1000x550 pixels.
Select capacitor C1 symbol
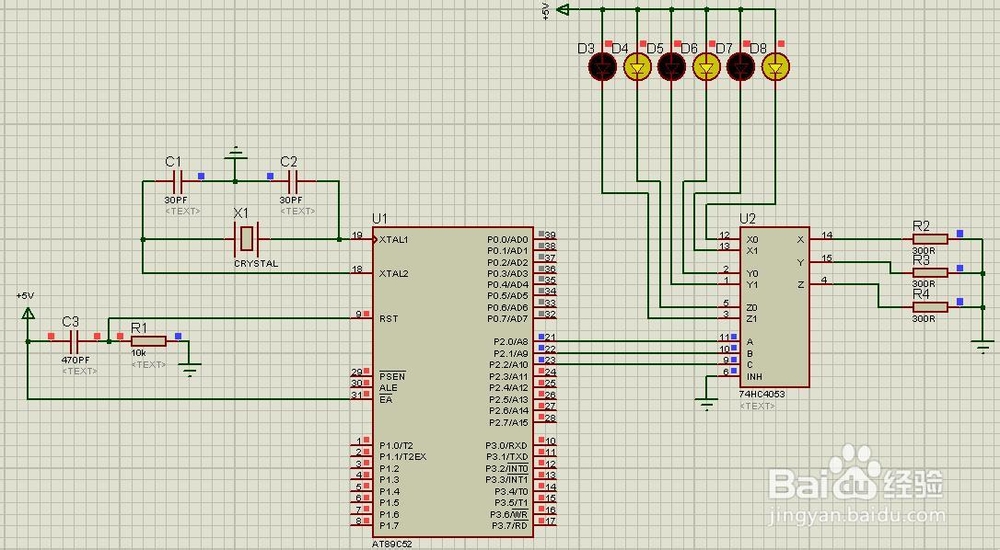178,181
